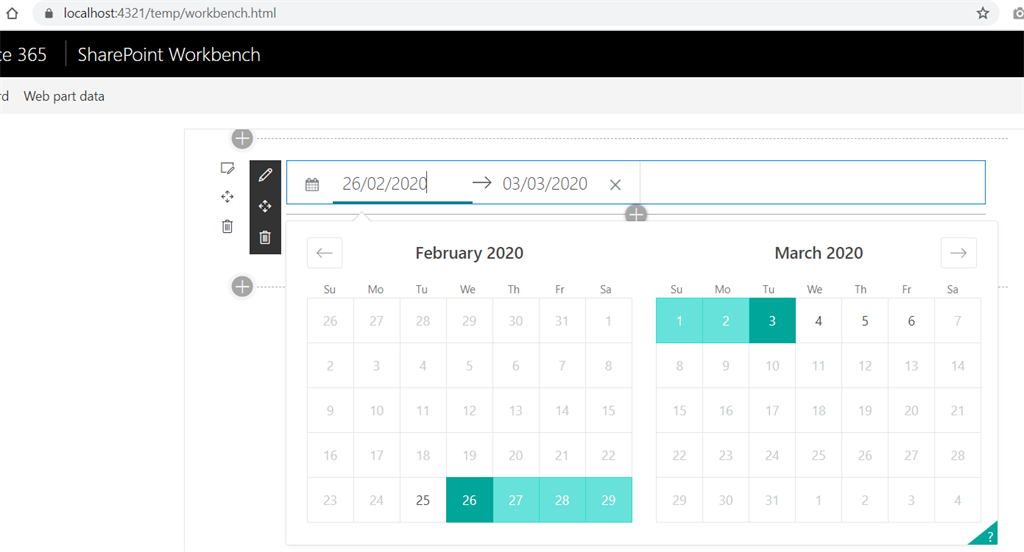Click the move web part icon in dark toolbar

point(265,206)
